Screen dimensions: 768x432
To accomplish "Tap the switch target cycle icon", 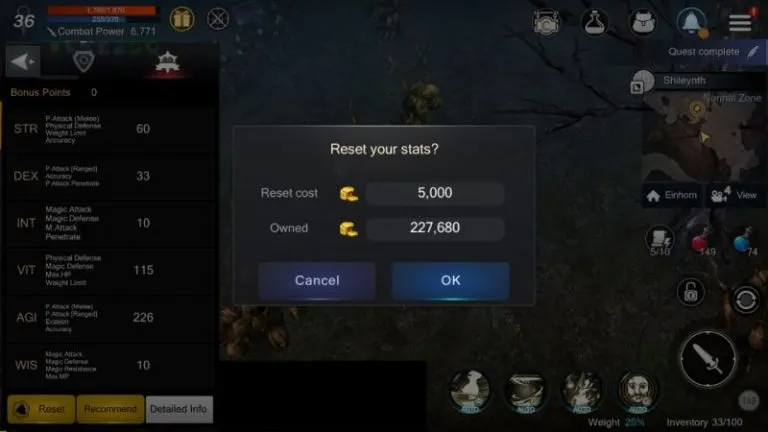I will coord(745,300).
